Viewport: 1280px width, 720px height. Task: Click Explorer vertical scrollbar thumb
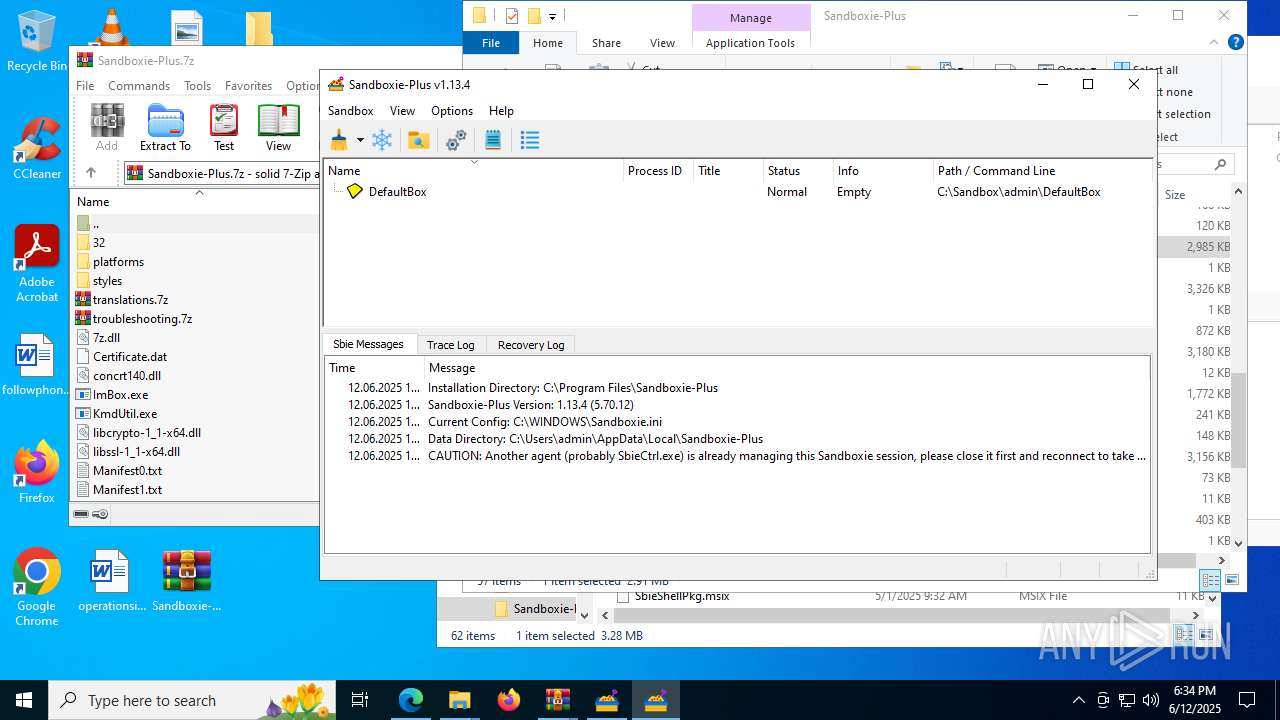(1238, 418)
